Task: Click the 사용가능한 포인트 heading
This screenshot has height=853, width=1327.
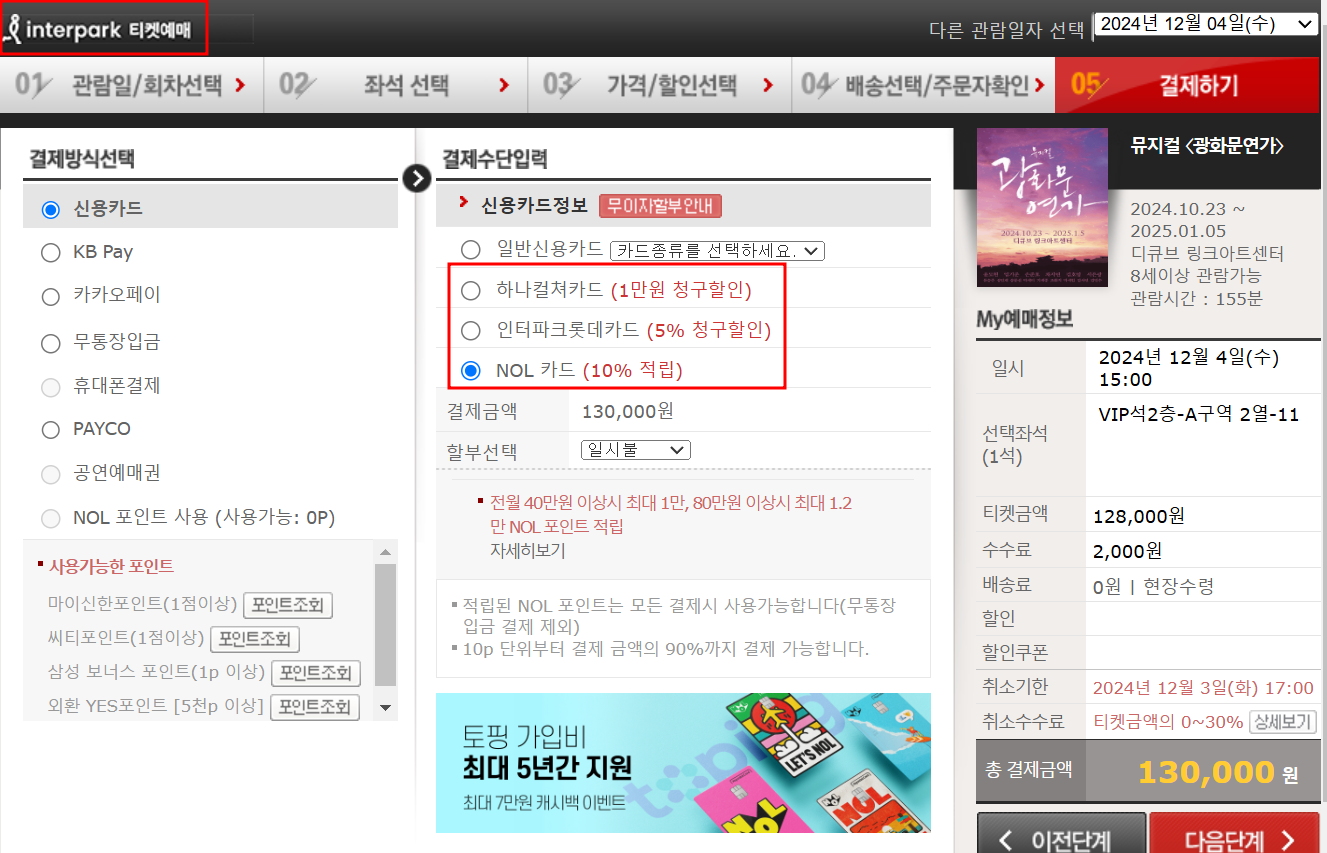Action: [112, 567]
